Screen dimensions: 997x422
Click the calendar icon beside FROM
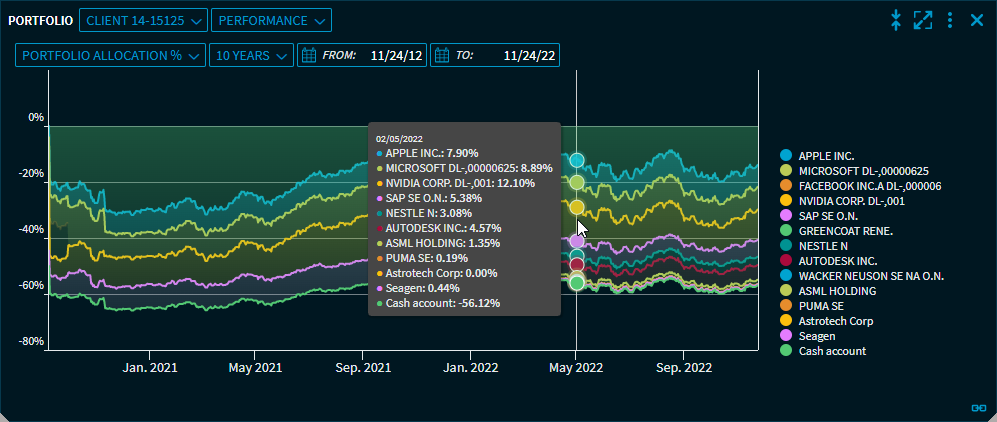coord(309,55)
